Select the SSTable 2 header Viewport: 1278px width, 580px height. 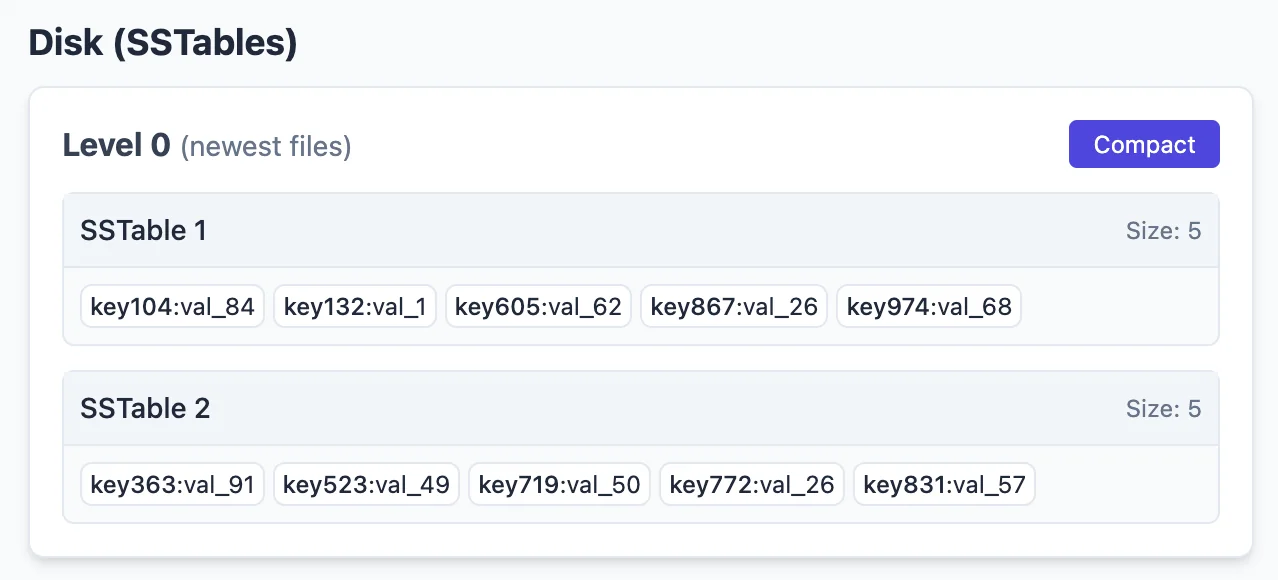[x=640, y=409]
